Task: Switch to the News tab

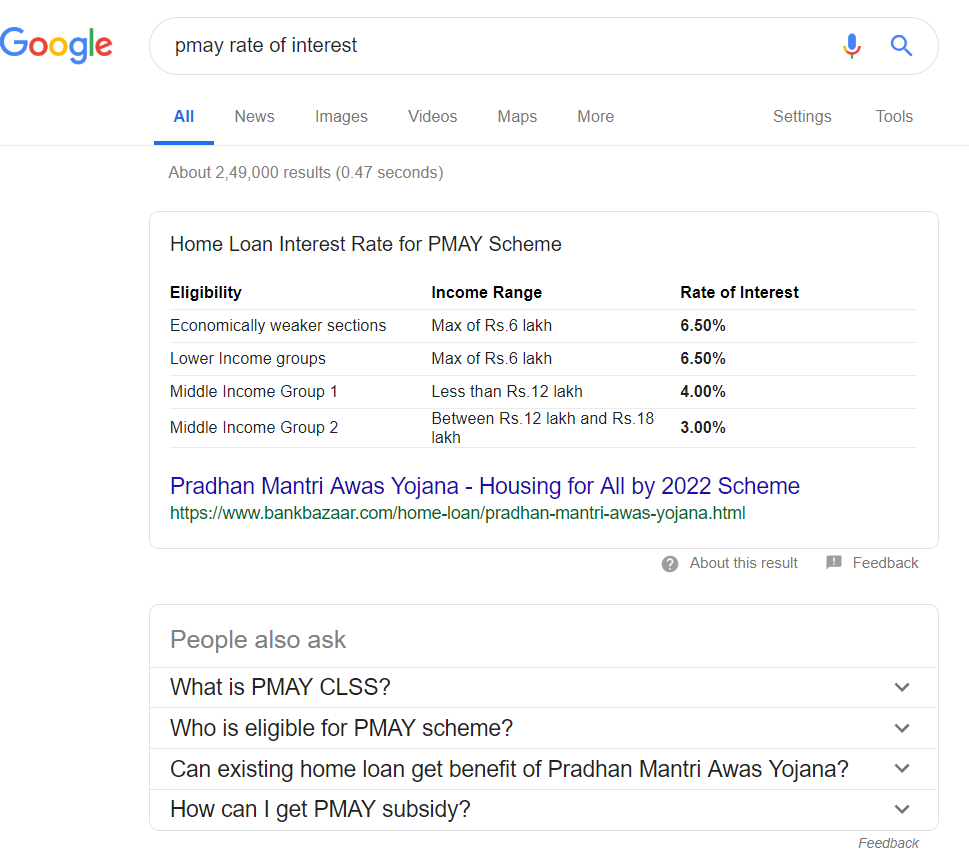Action: click(x=255, y=116)
